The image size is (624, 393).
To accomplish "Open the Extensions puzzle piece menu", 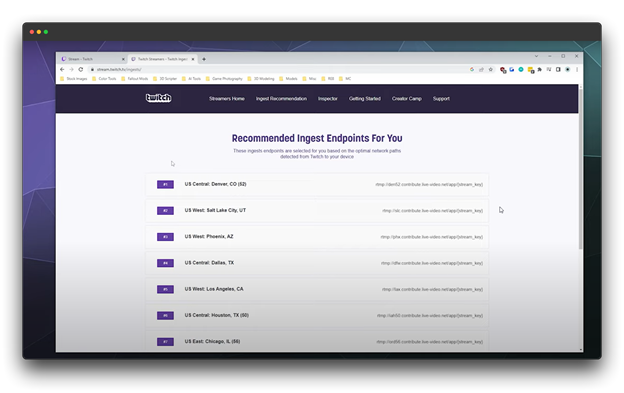I will pos(540,69).
